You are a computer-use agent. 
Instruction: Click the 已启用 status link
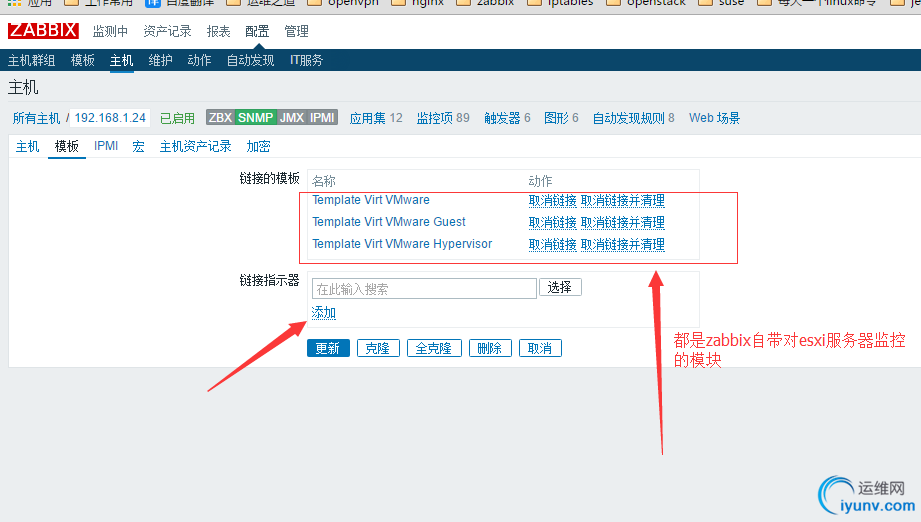point(177,118)
